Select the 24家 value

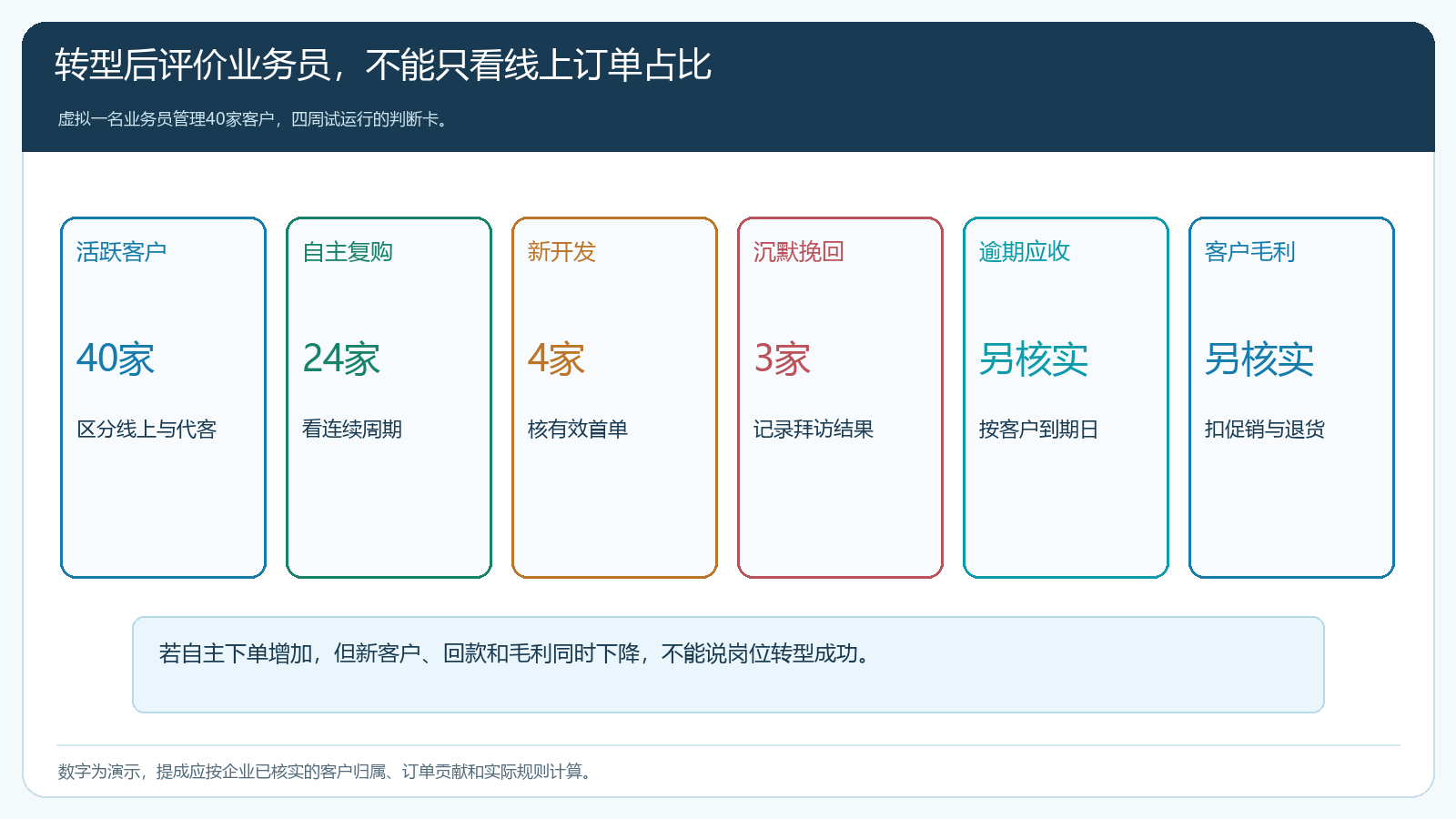pyautogui.click(x=341, y=359)
